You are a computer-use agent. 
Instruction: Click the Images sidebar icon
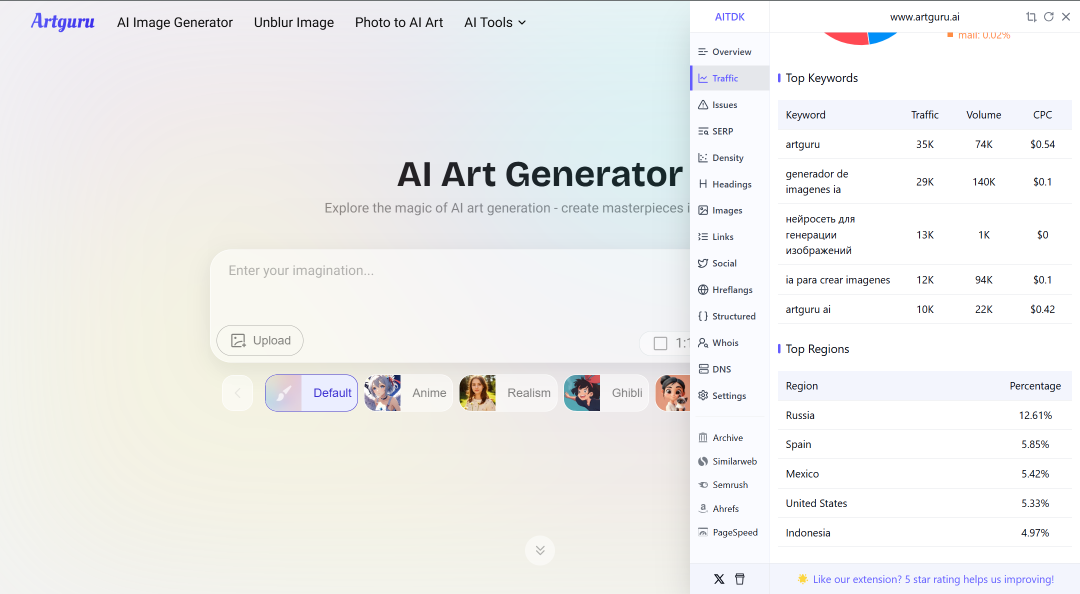click(x=703, y=210)
